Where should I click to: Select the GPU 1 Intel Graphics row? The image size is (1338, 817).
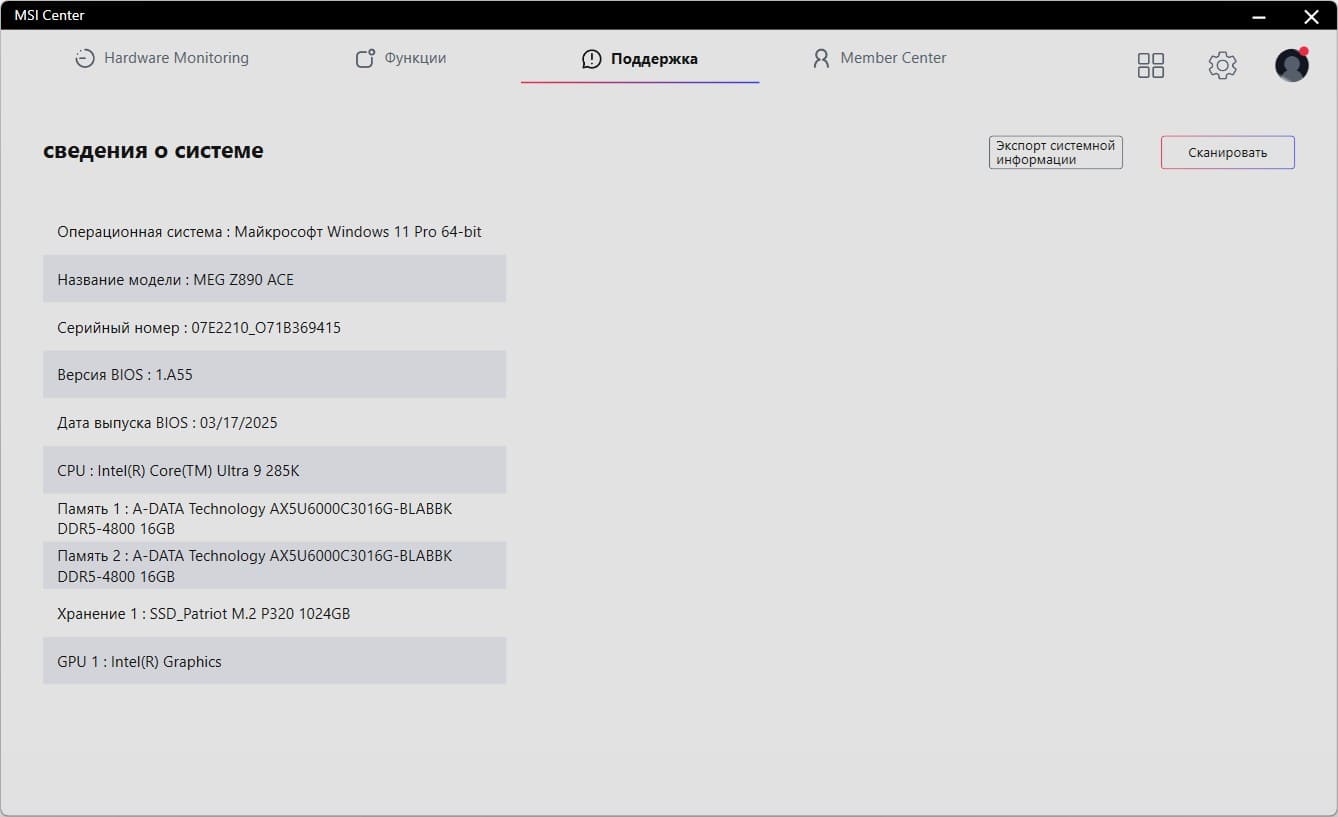tap(274, 661)
